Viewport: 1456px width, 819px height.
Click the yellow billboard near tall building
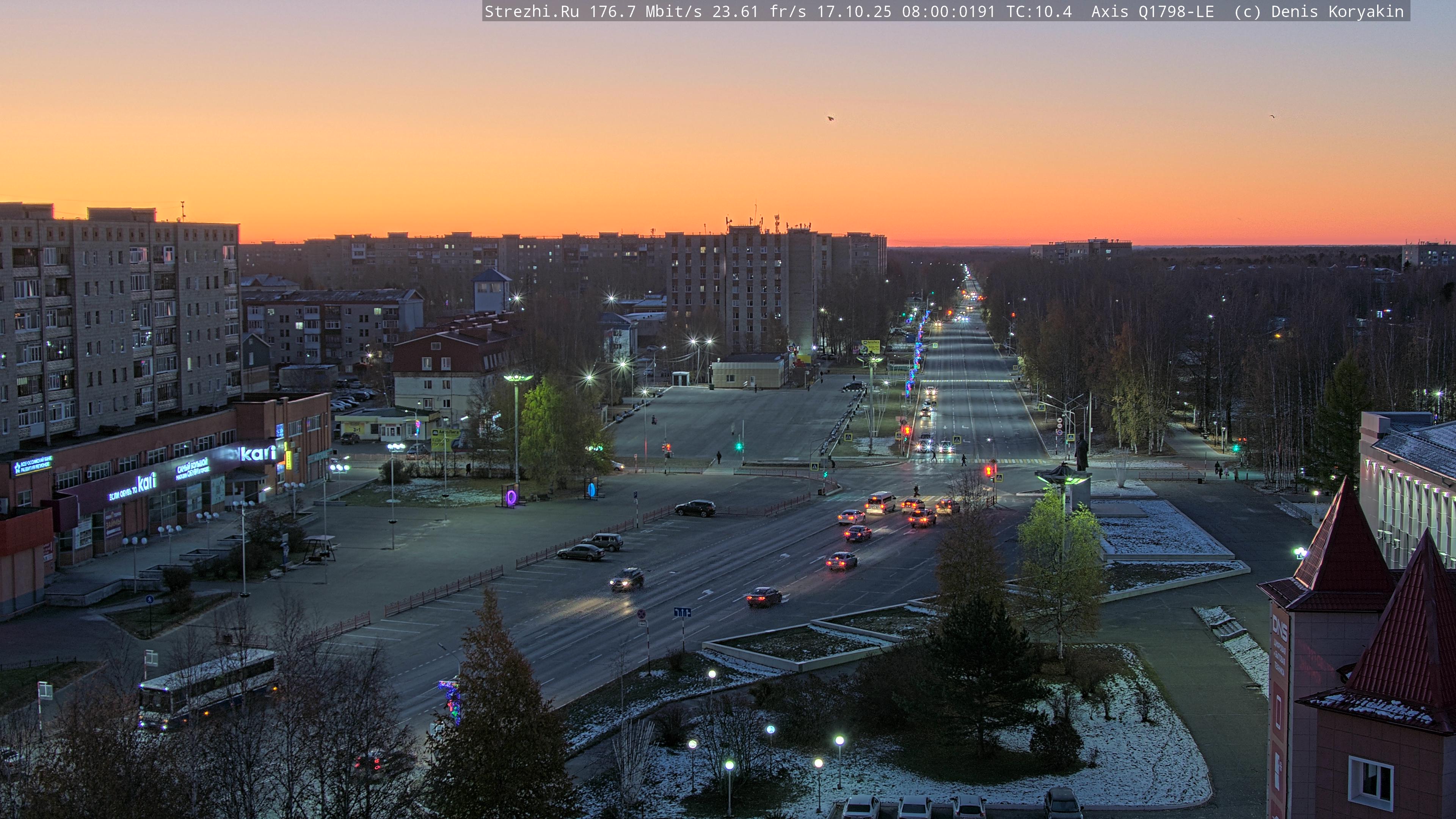coord(871,347)
